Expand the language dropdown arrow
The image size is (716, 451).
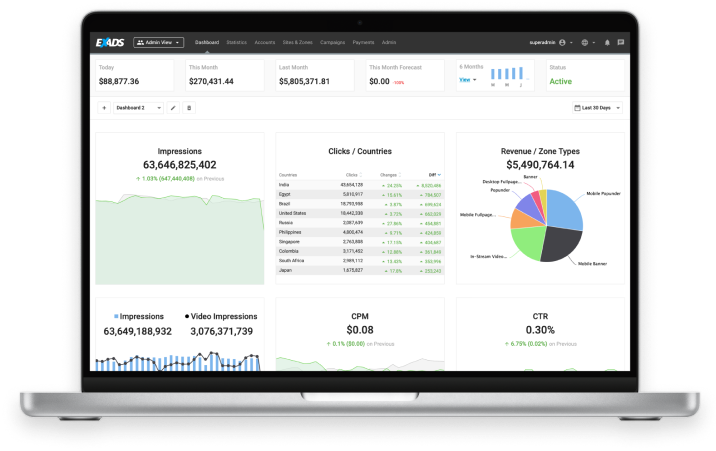coord(594,42)
